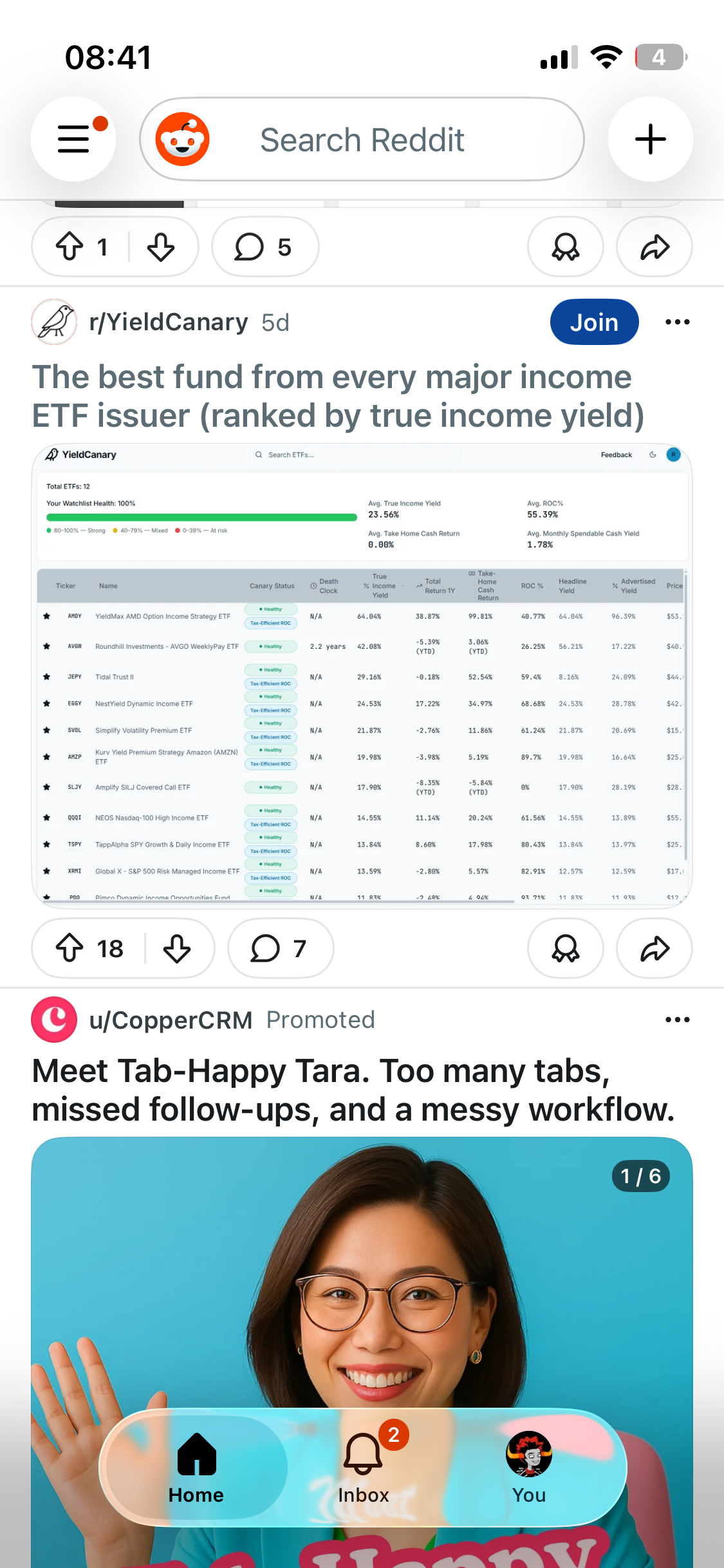Open the hamburger menu with notification dot
This screenshot has height=1568, width=724.
point(73,139)
